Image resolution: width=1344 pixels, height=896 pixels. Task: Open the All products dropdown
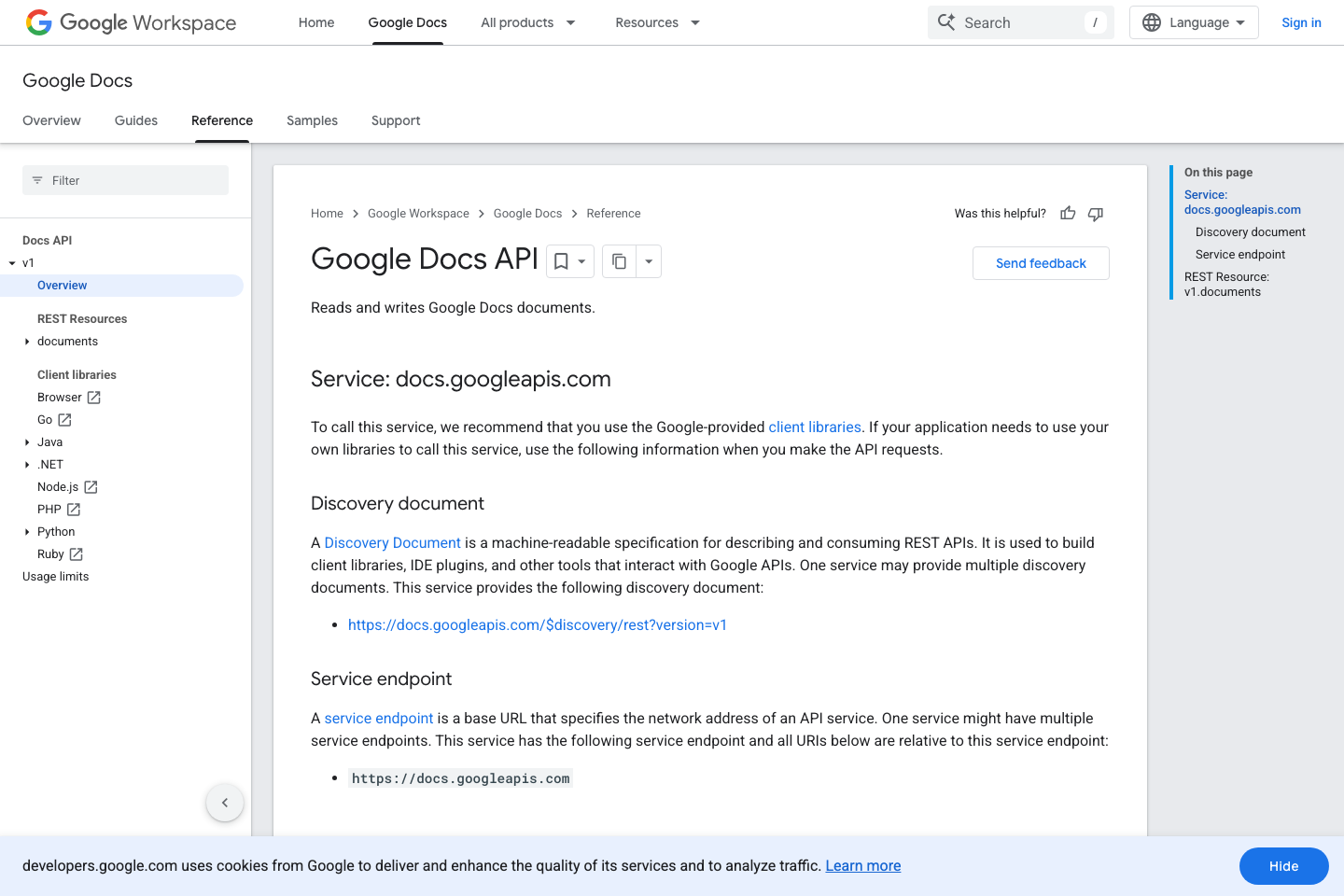(528, 22)
